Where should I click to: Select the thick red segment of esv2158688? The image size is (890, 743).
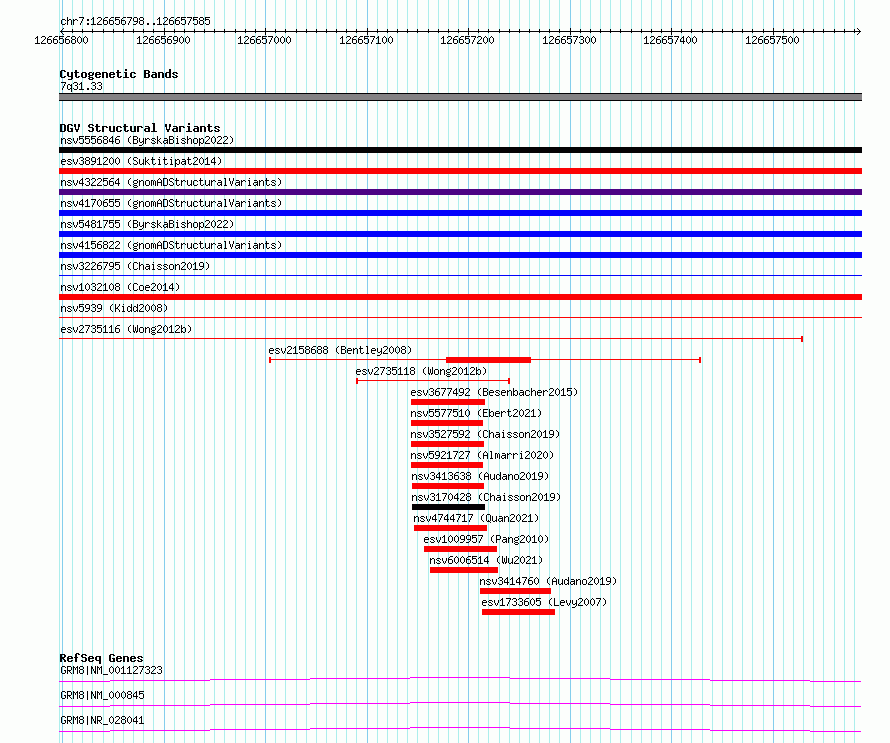[x=489, y=360]
